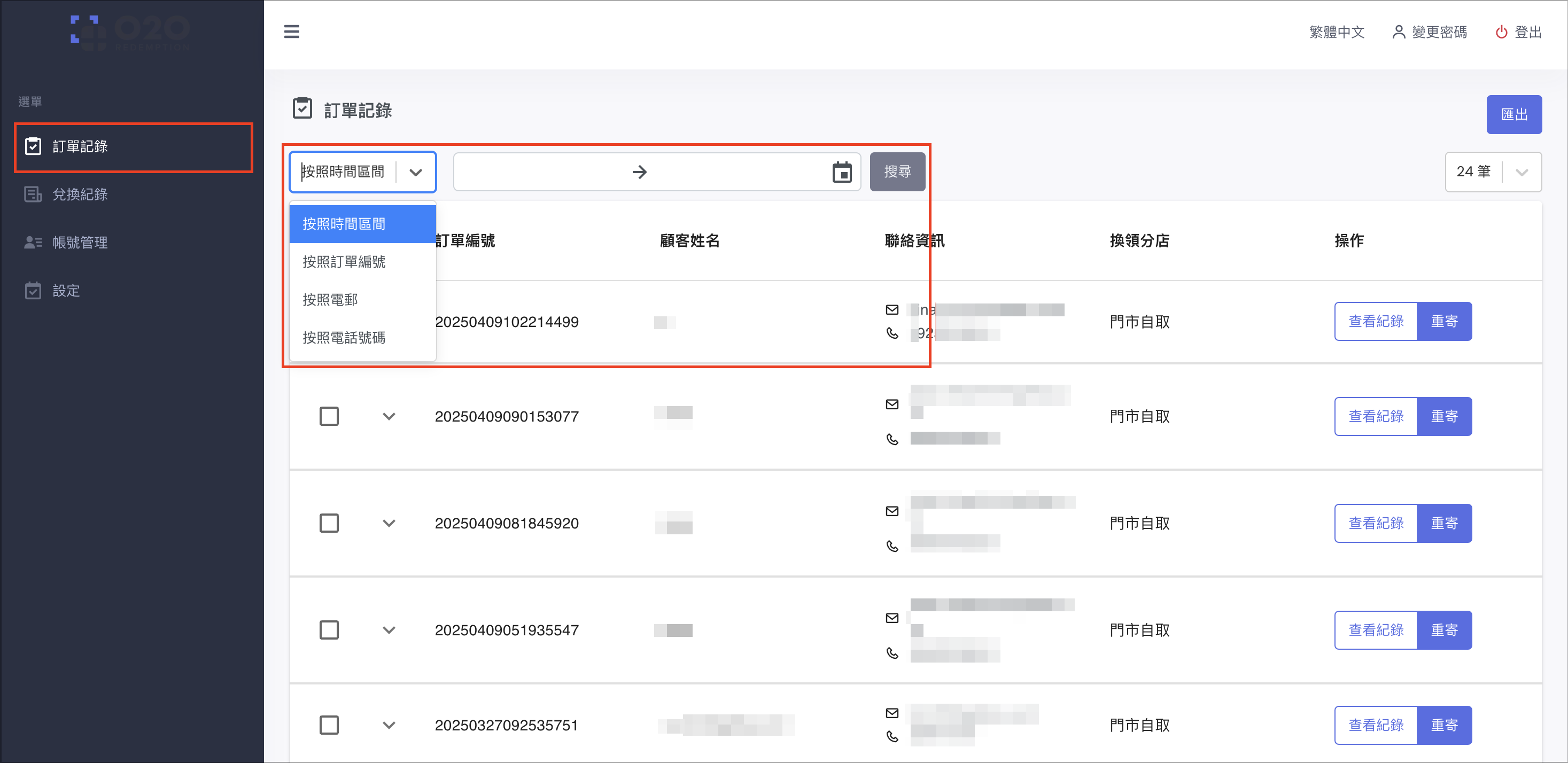Click 重寄 for order 20250327092535751
Viewport: 1568px width, 763px height.
1445,725
